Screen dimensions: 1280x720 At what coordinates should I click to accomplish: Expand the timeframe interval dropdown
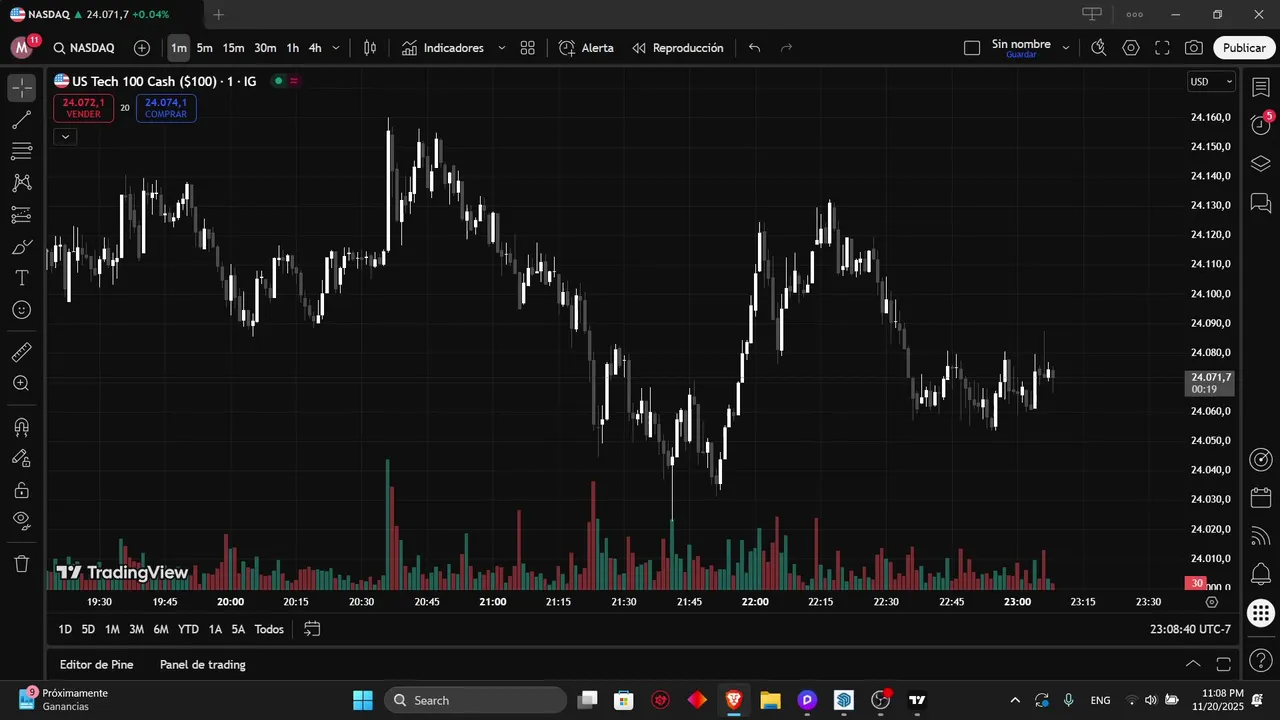[x=336, y=48]
